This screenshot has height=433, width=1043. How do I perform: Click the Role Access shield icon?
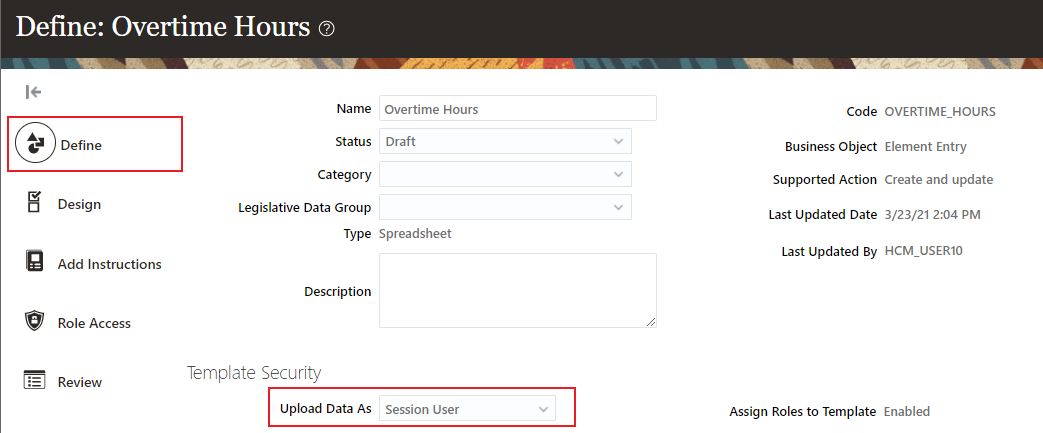click(x=35, y=322)
